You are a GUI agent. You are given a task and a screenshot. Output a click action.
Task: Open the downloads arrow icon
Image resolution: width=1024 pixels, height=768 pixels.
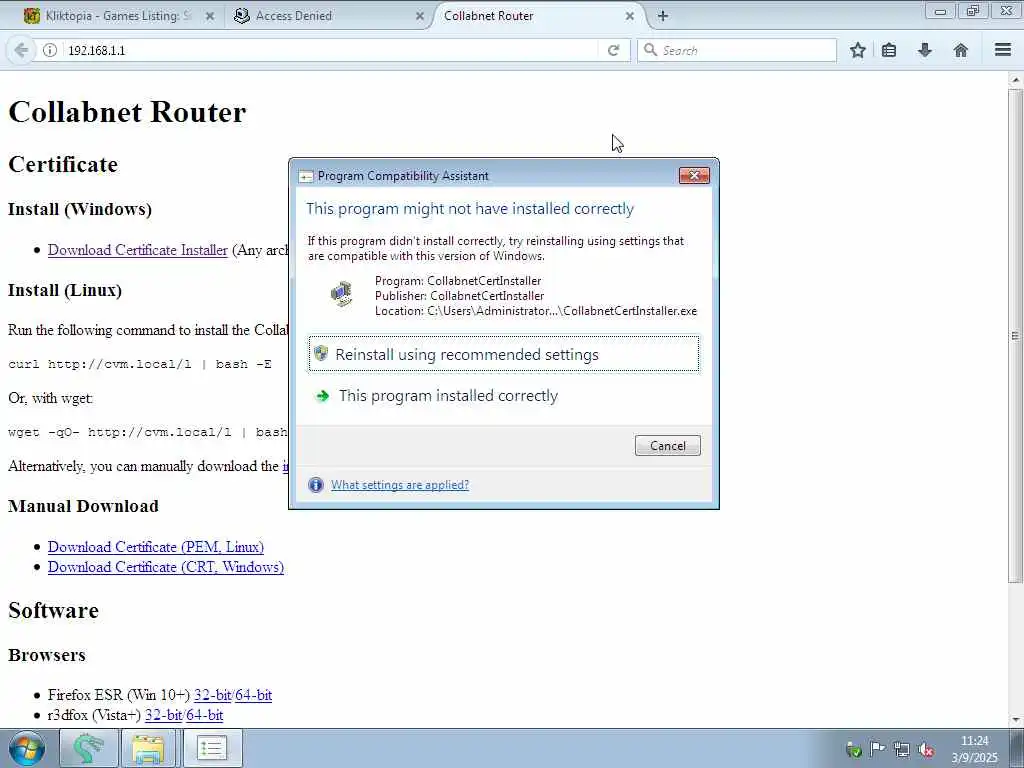925,50
